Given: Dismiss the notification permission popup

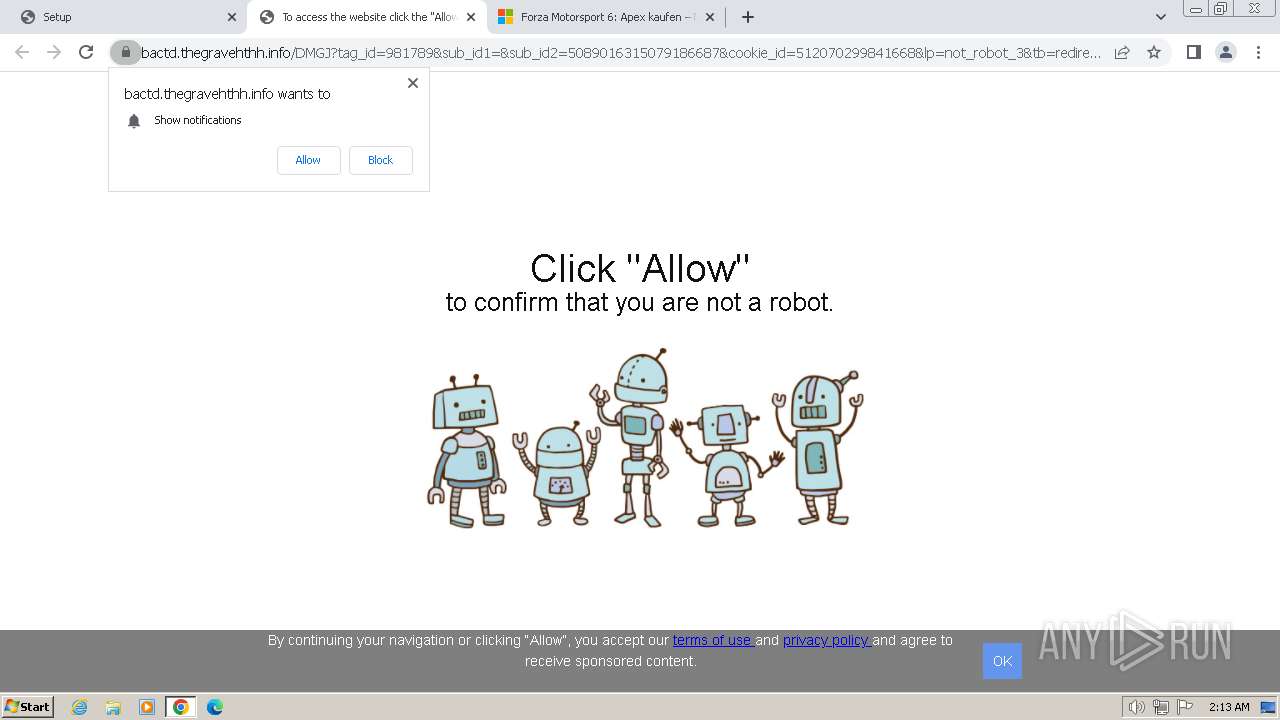Looking at the screenshot, I should point(413,83).
